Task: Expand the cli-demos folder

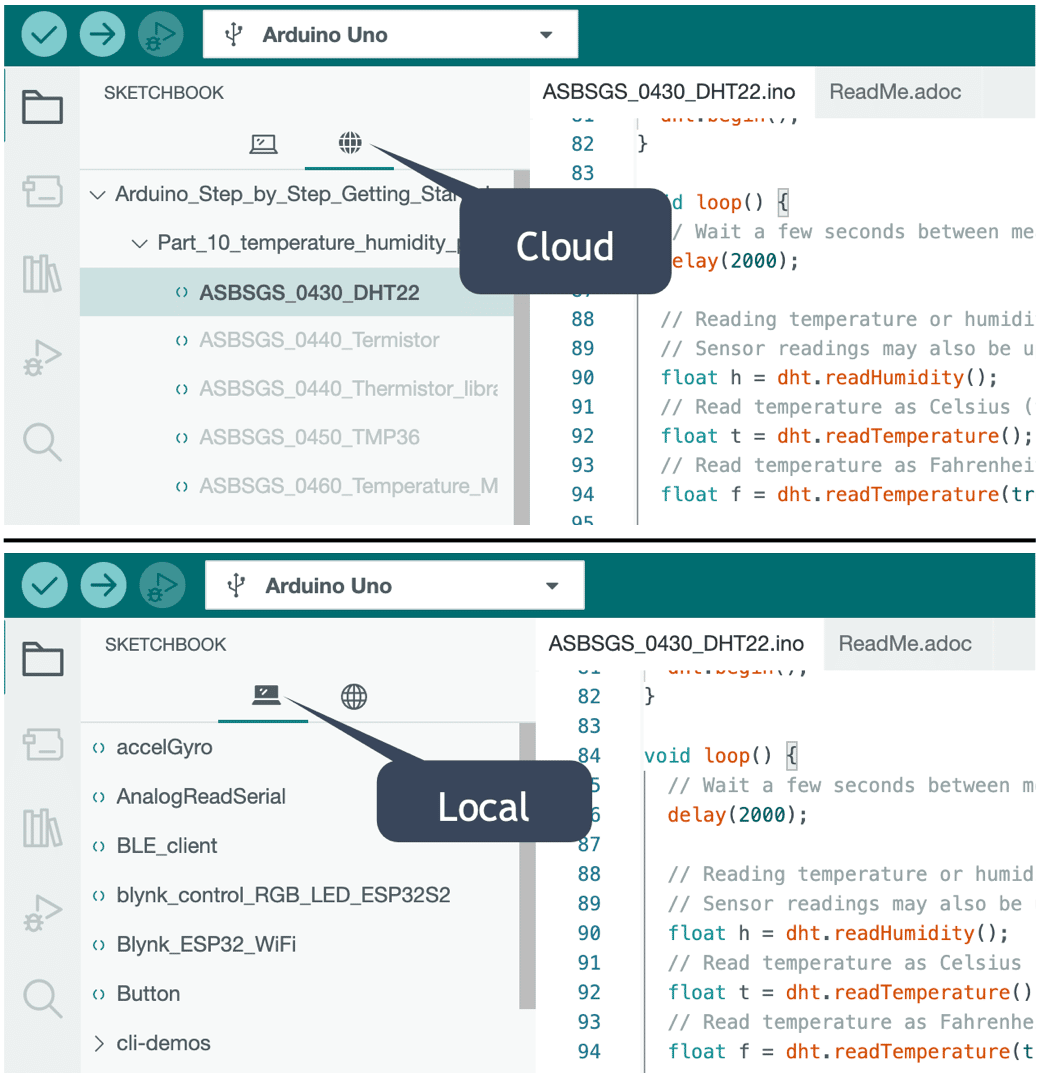Action: coord(99,1044)
